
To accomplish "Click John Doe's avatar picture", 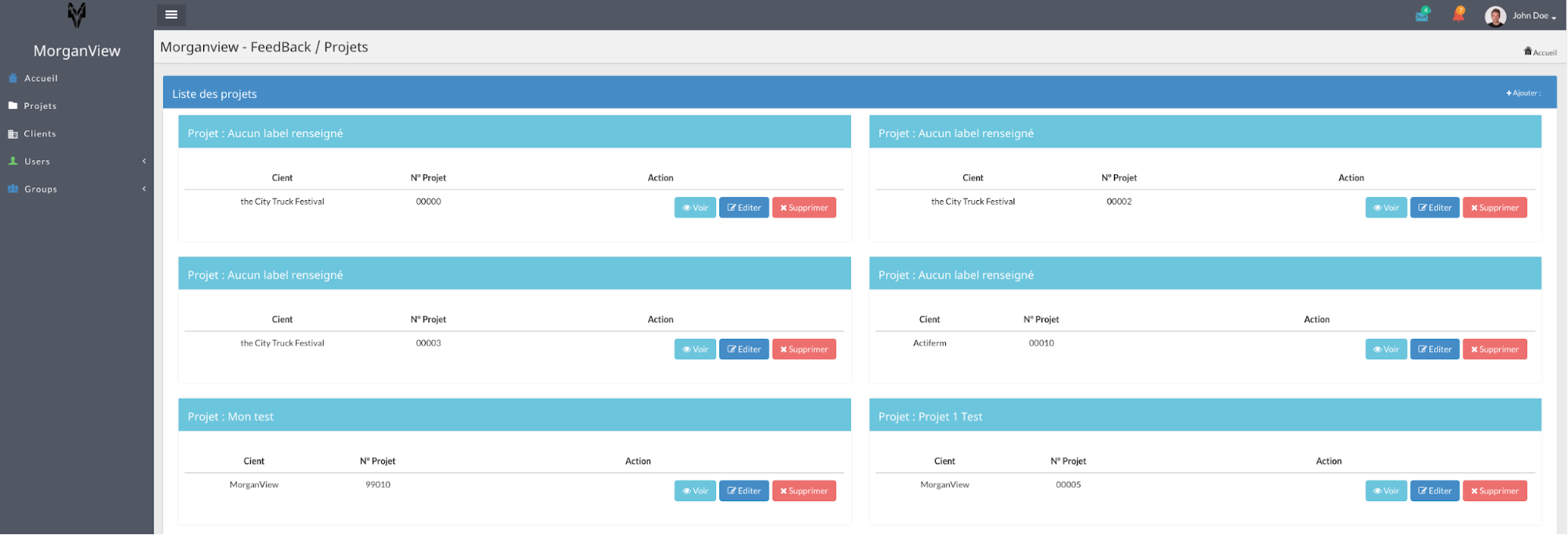I will point(1495,16).
